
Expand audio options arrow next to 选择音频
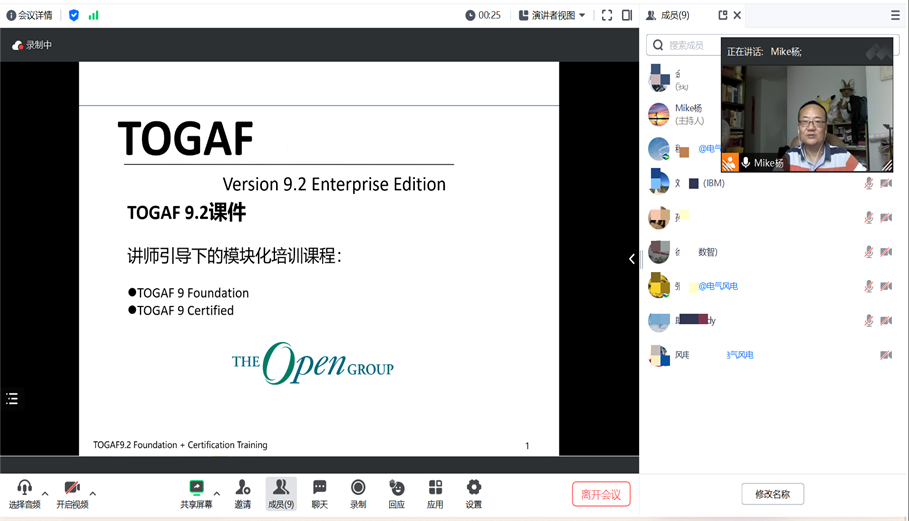pos(45,494)
